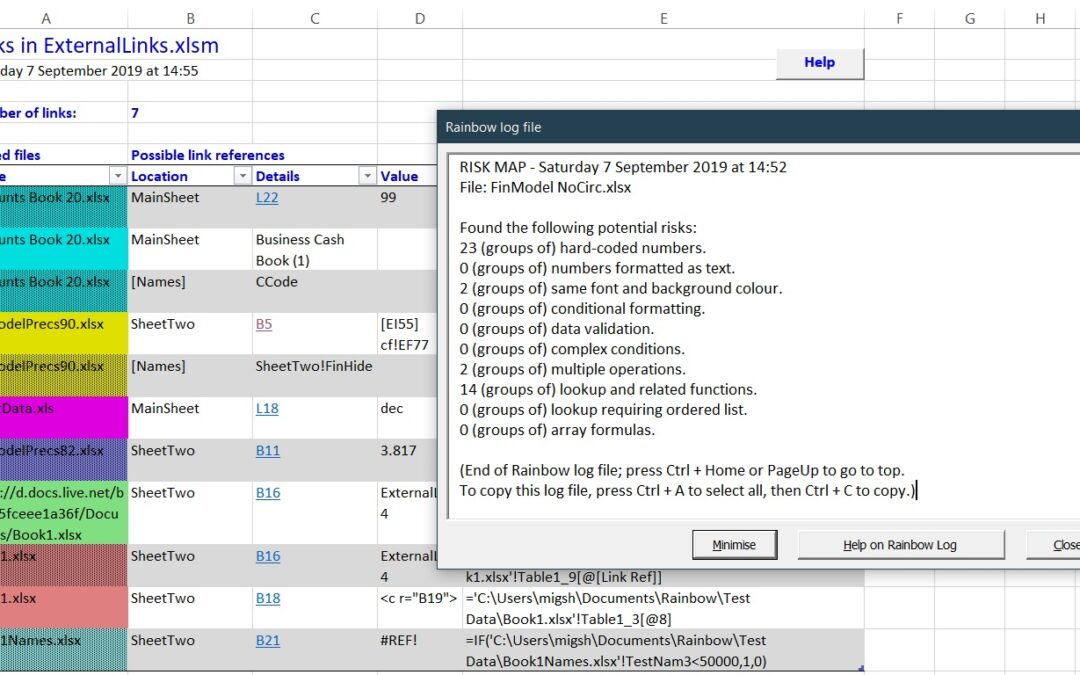This screenshot has height=675, width=1080.
Task: Follow the L22 cell link
Action: (x=267, y=198)
